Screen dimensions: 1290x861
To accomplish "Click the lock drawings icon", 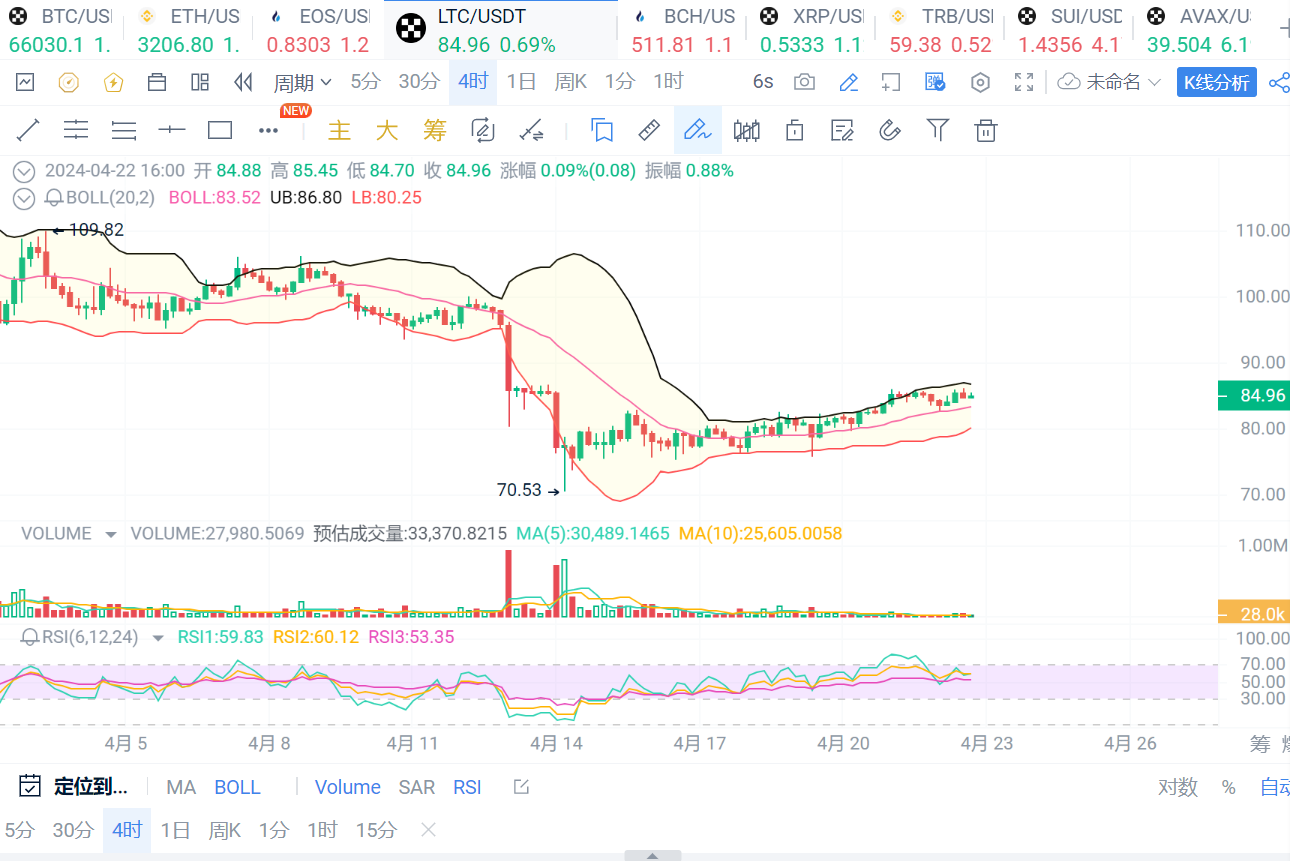I will coord(794,130).
